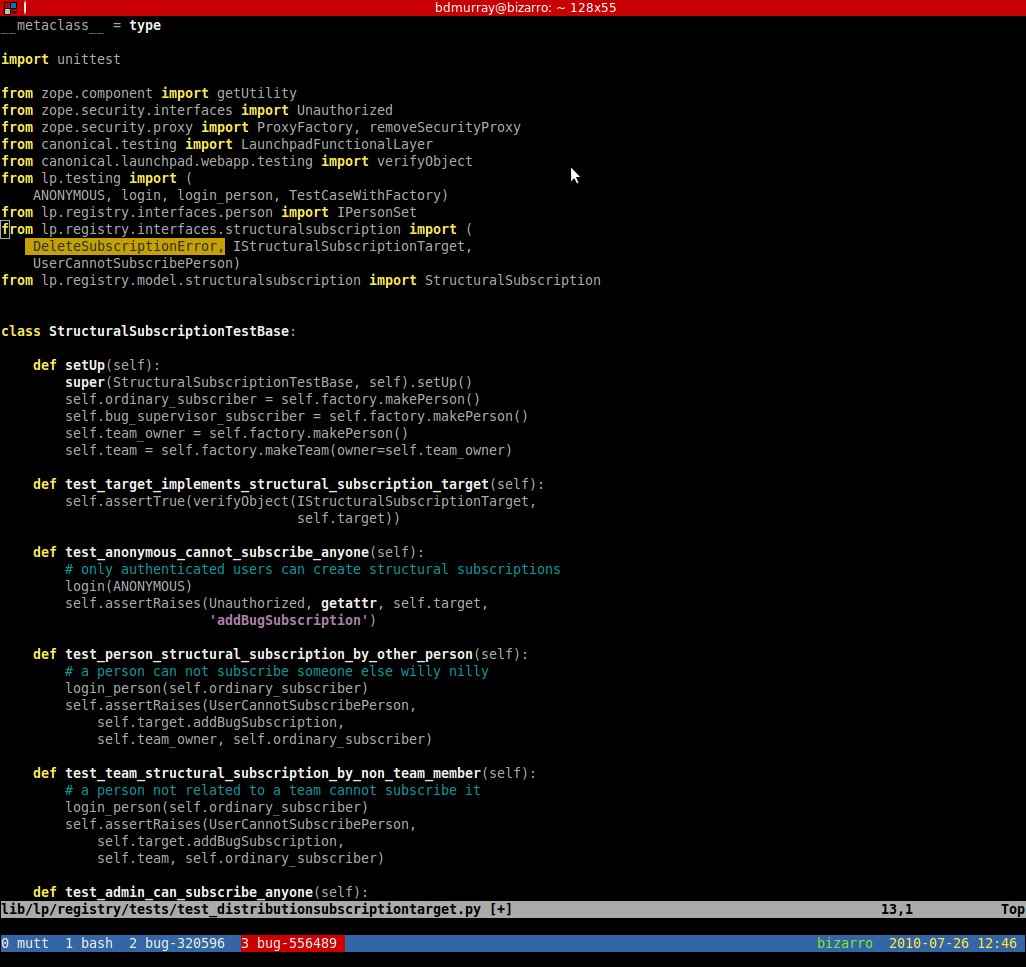This screenshot has height=967, width=1026.
Task: Select the active 3 bug-556489 window tab
Action: coord(292,943)
